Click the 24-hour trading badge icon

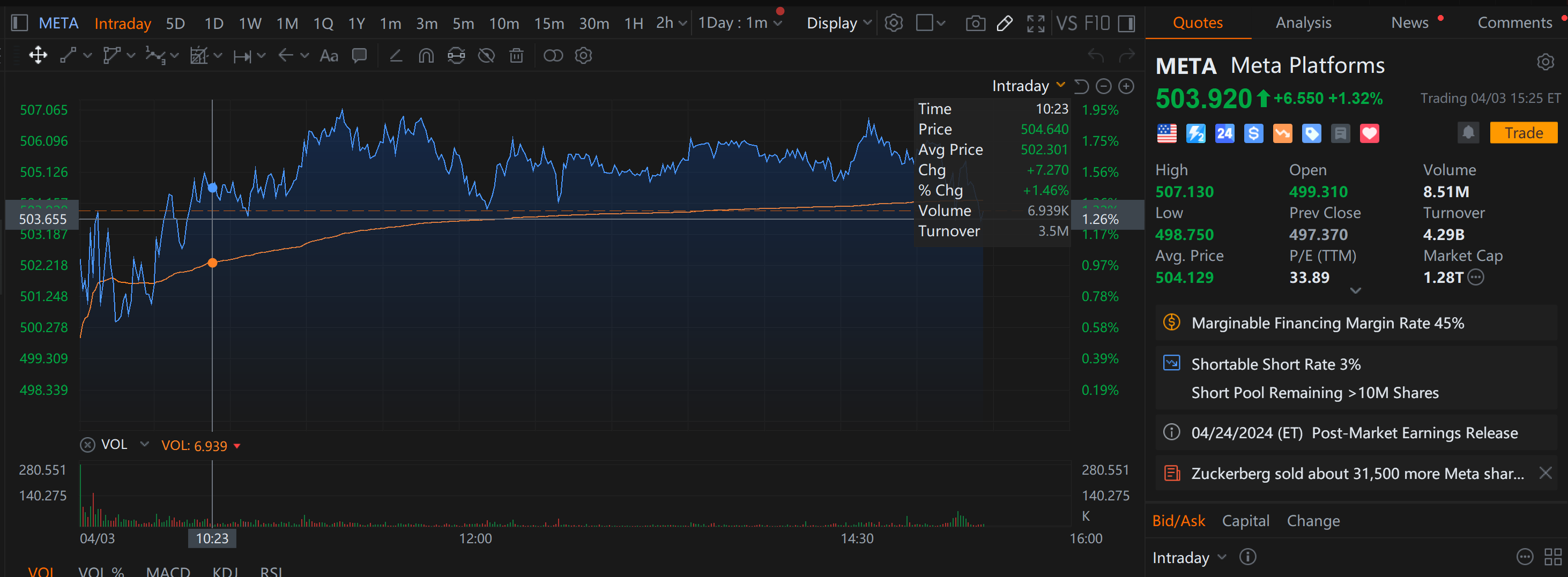(x=1224, y=133)
